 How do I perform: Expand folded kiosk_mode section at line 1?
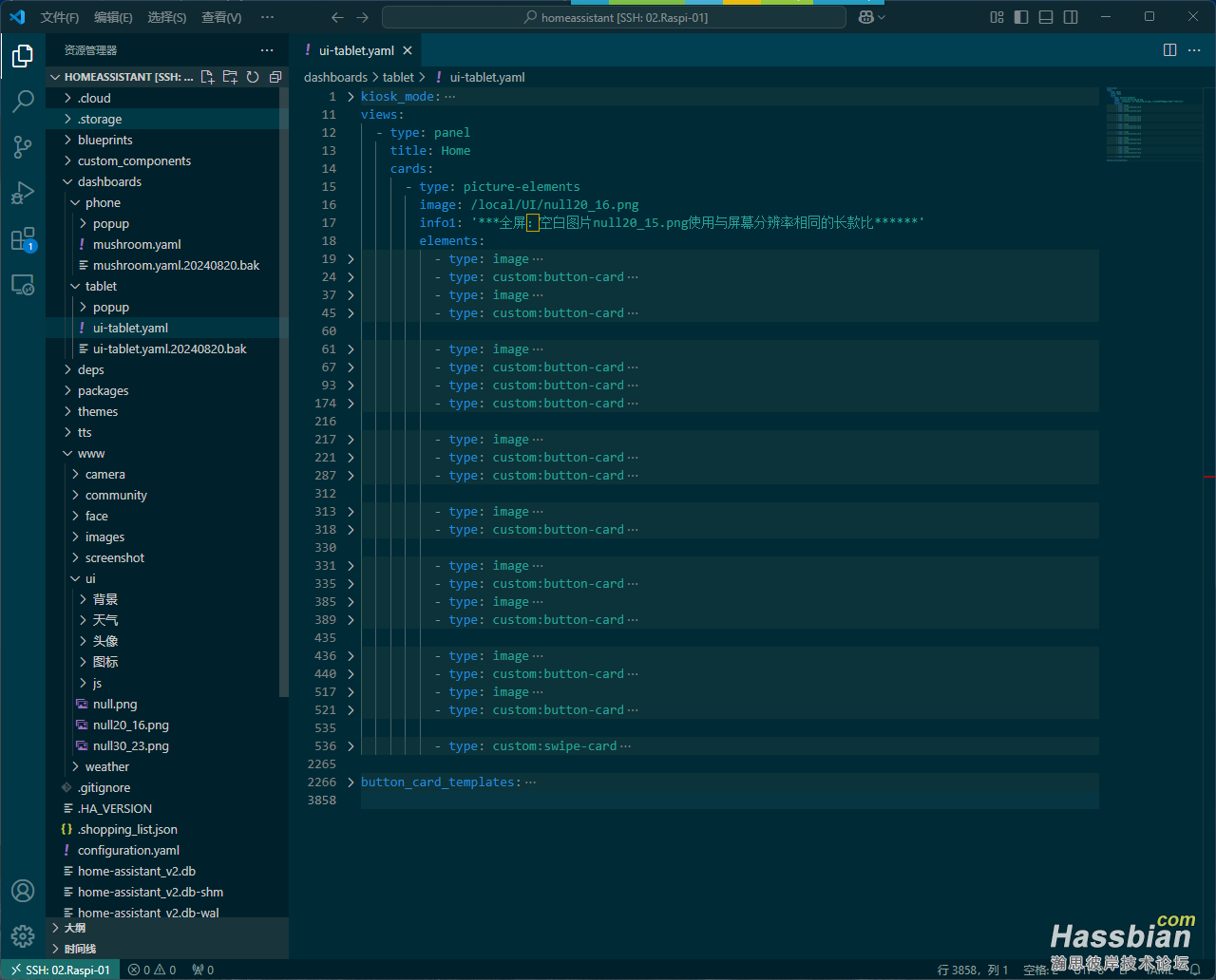[x=351, y=97]
